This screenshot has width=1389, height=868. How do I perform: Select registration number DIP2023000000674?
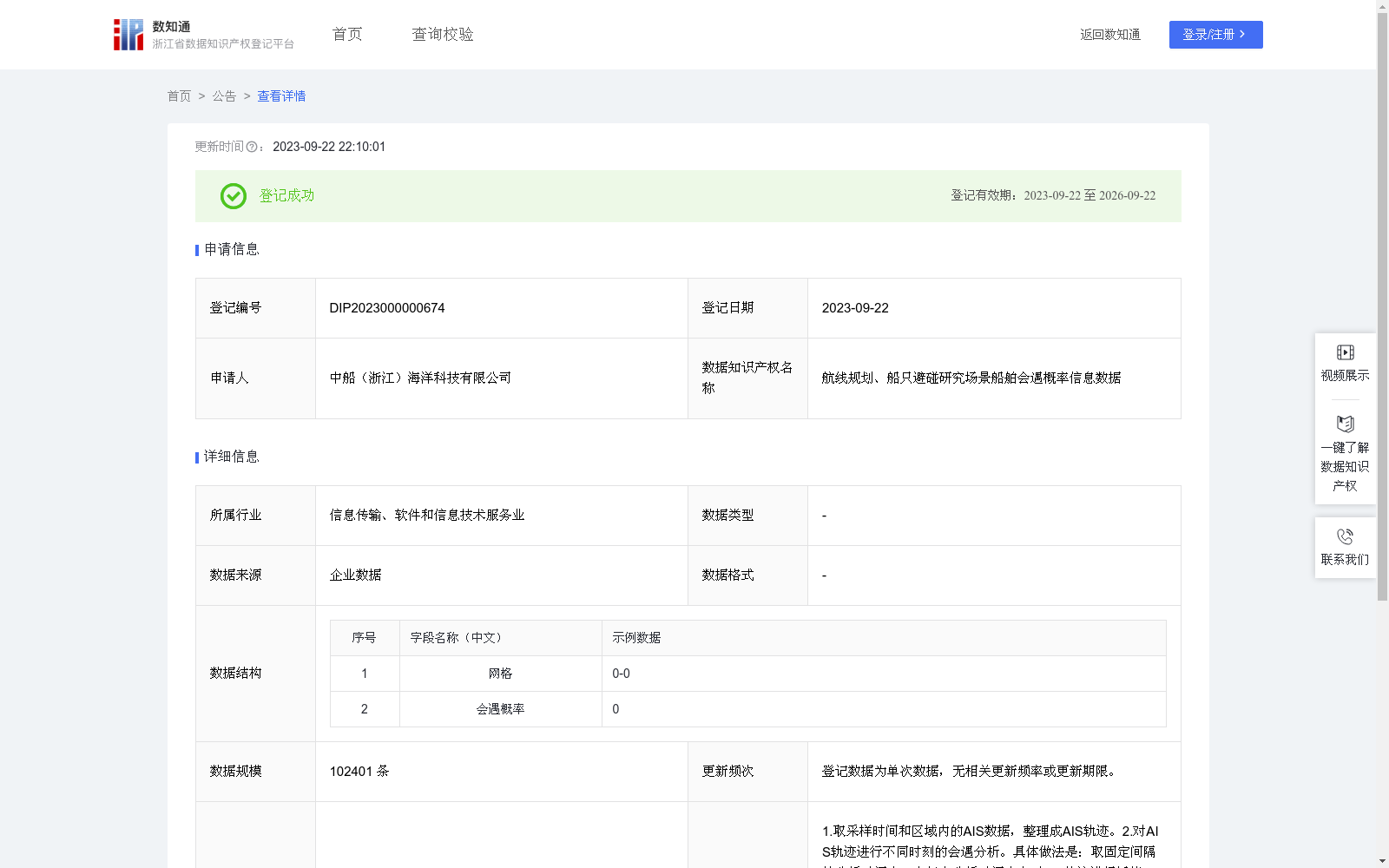387,308
